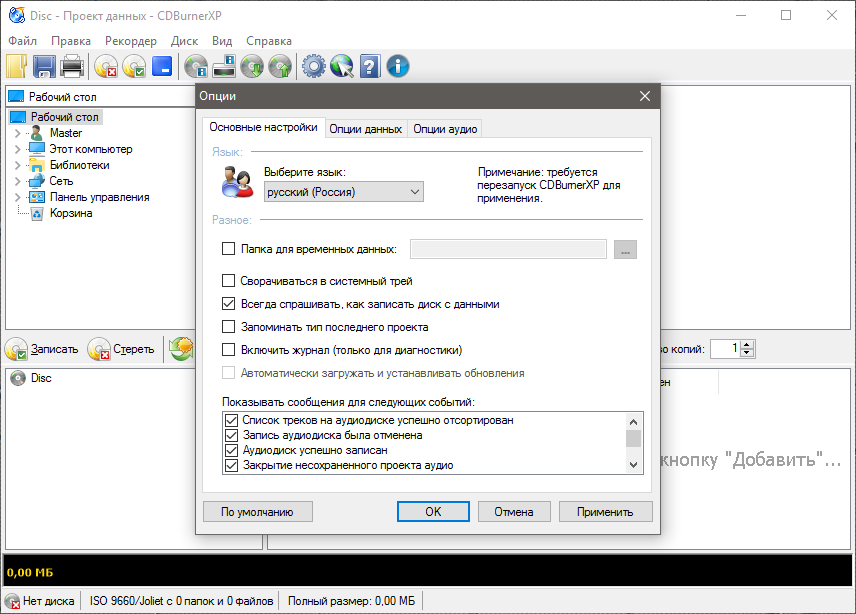
Task: Close the Опции dialog with X
Action: [x=645, y=96]
